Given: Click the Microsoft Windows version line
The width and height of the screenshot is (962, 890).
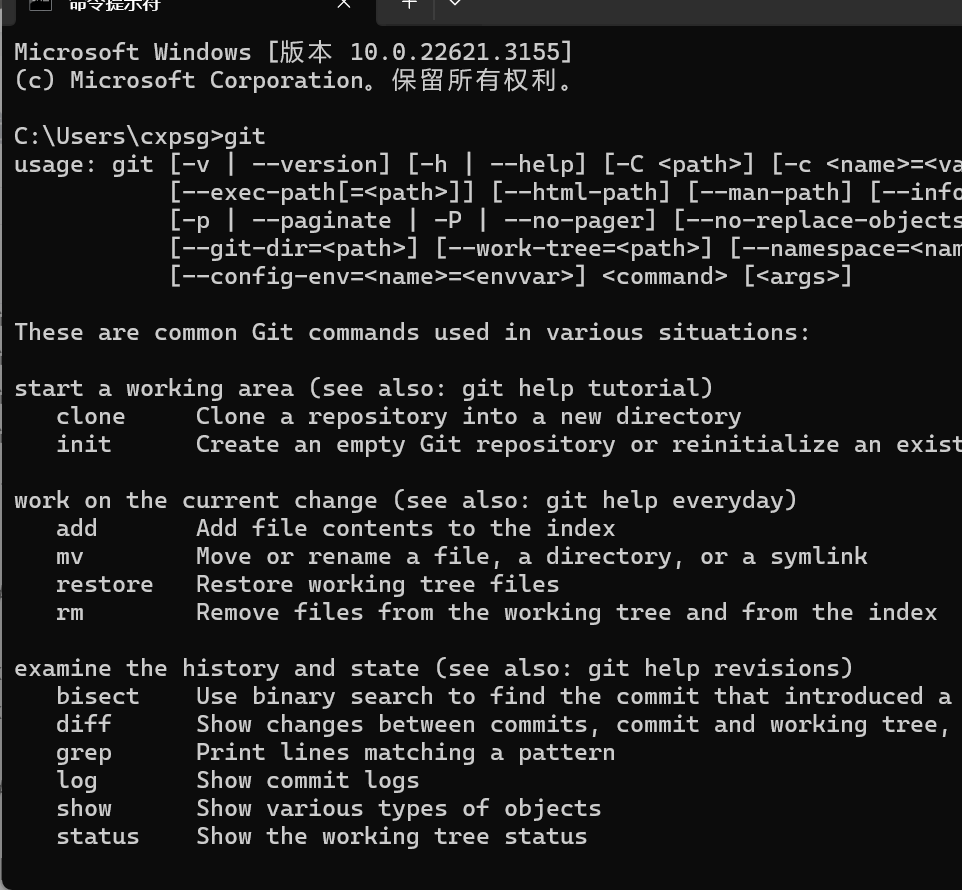Looking at the screenshot, I should 293,52.
